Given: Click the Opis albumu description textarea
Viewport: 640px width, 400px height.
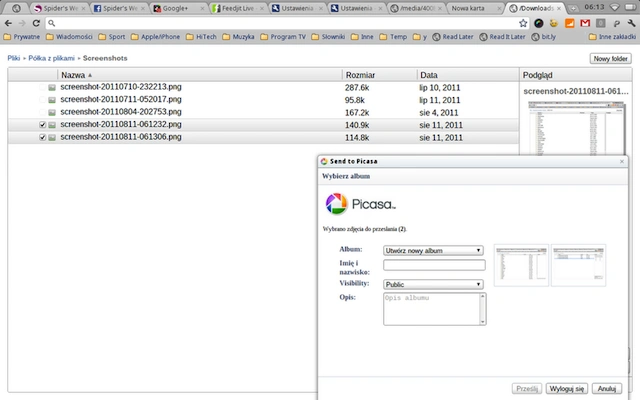Looking at the screenshot, I should 434,309.
